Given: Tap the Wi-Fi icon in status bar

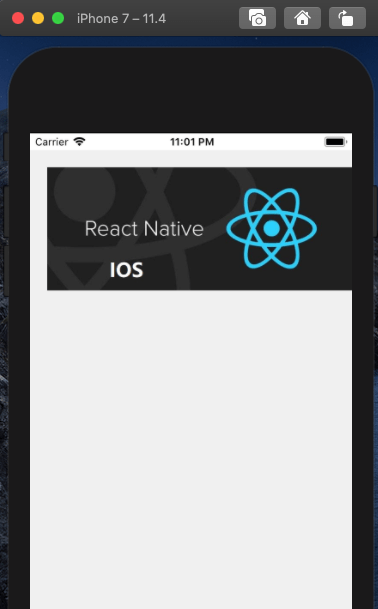Looking at the screenshot, I should click(79, 141).
